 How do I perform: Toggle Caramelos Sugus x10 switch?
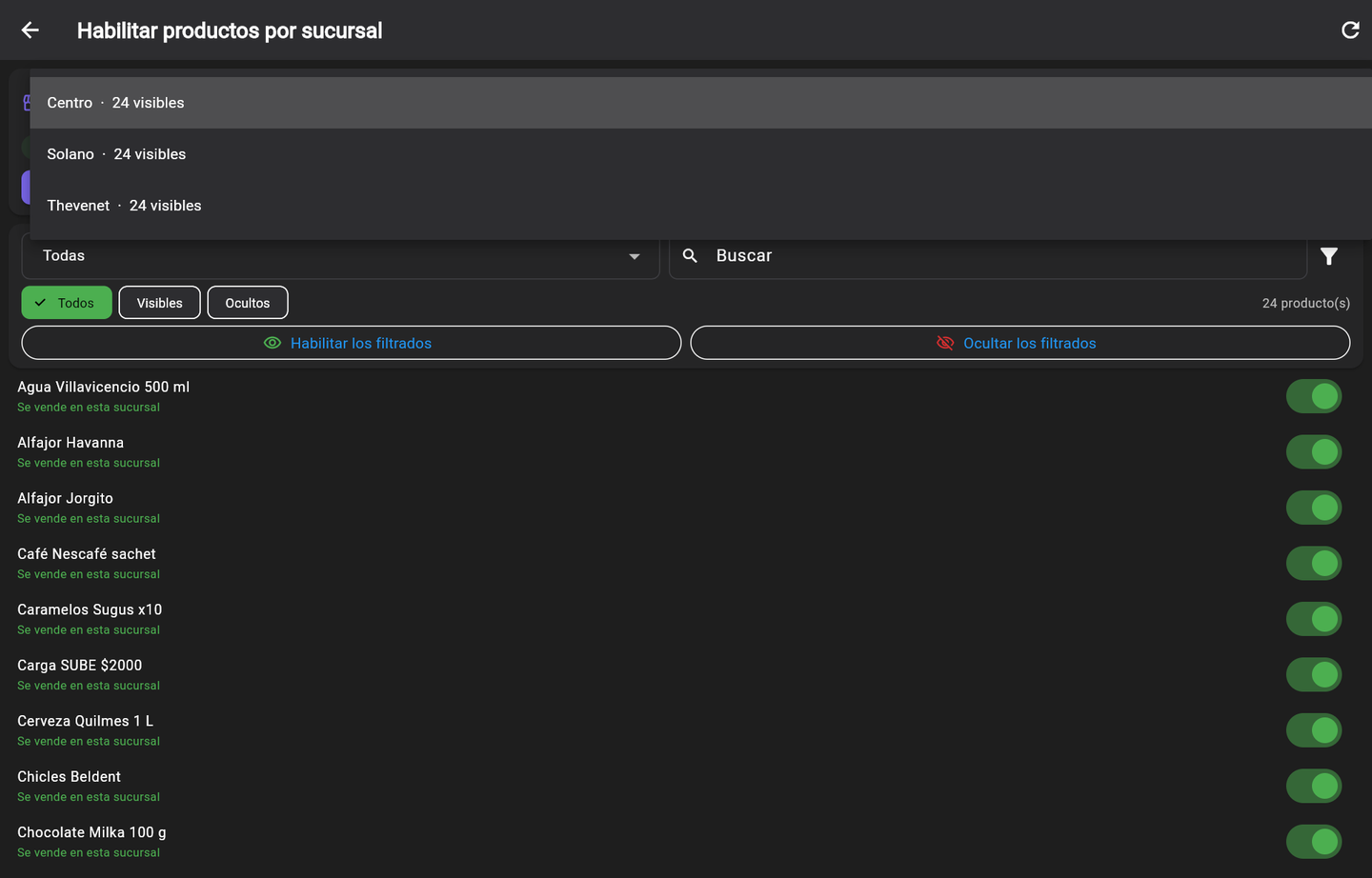(1314, 619)
